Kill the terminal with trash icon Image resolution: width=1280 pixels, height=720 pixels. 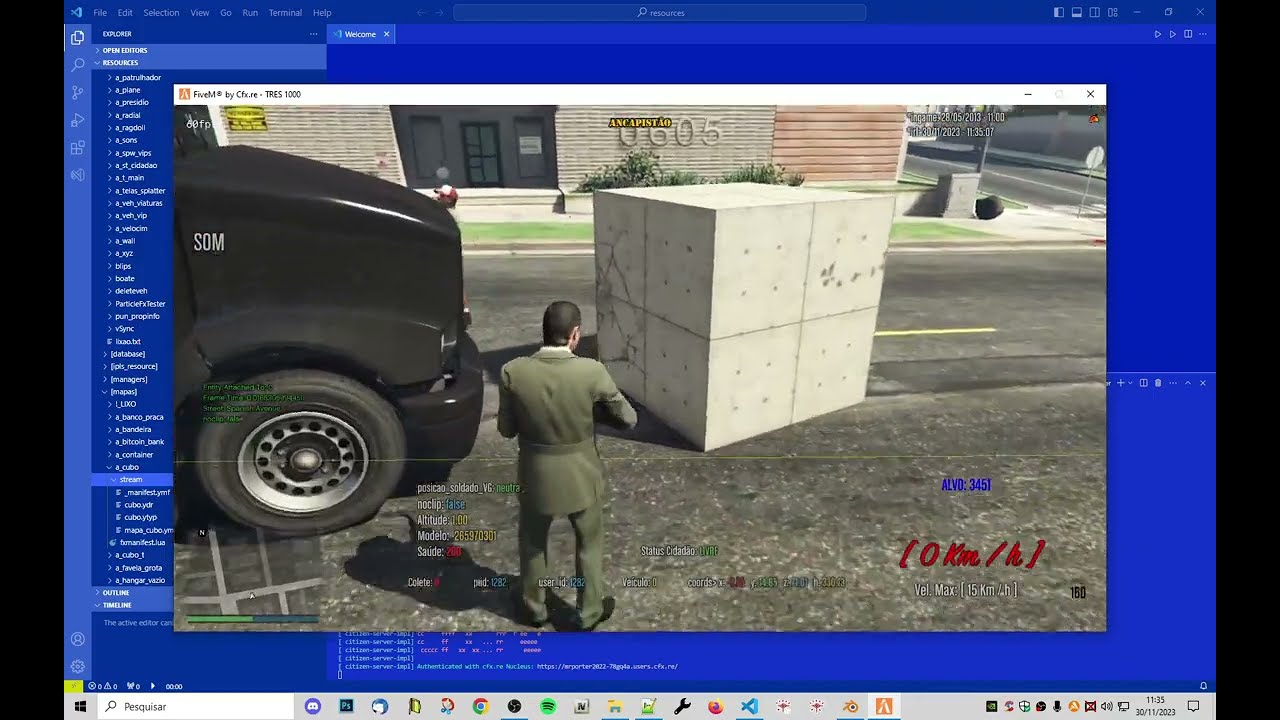(1158, 383)
